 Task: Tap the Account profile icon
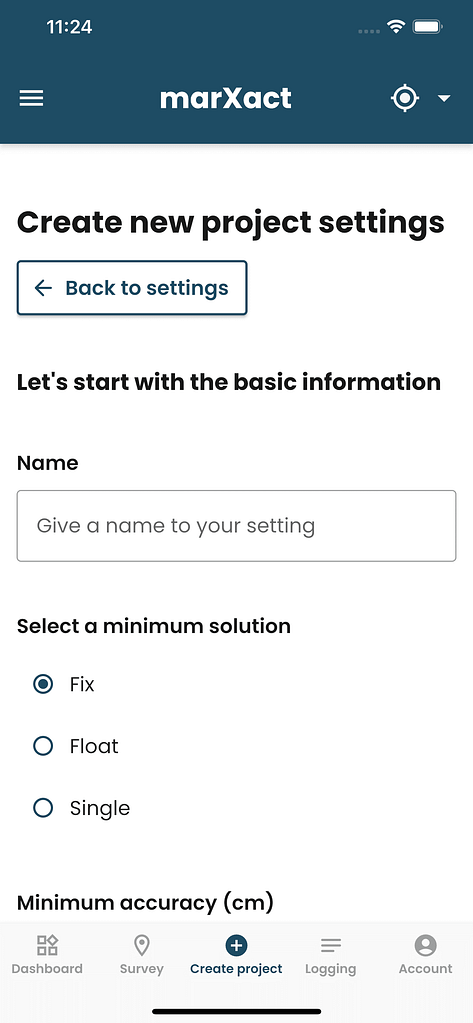coord(425,945)
